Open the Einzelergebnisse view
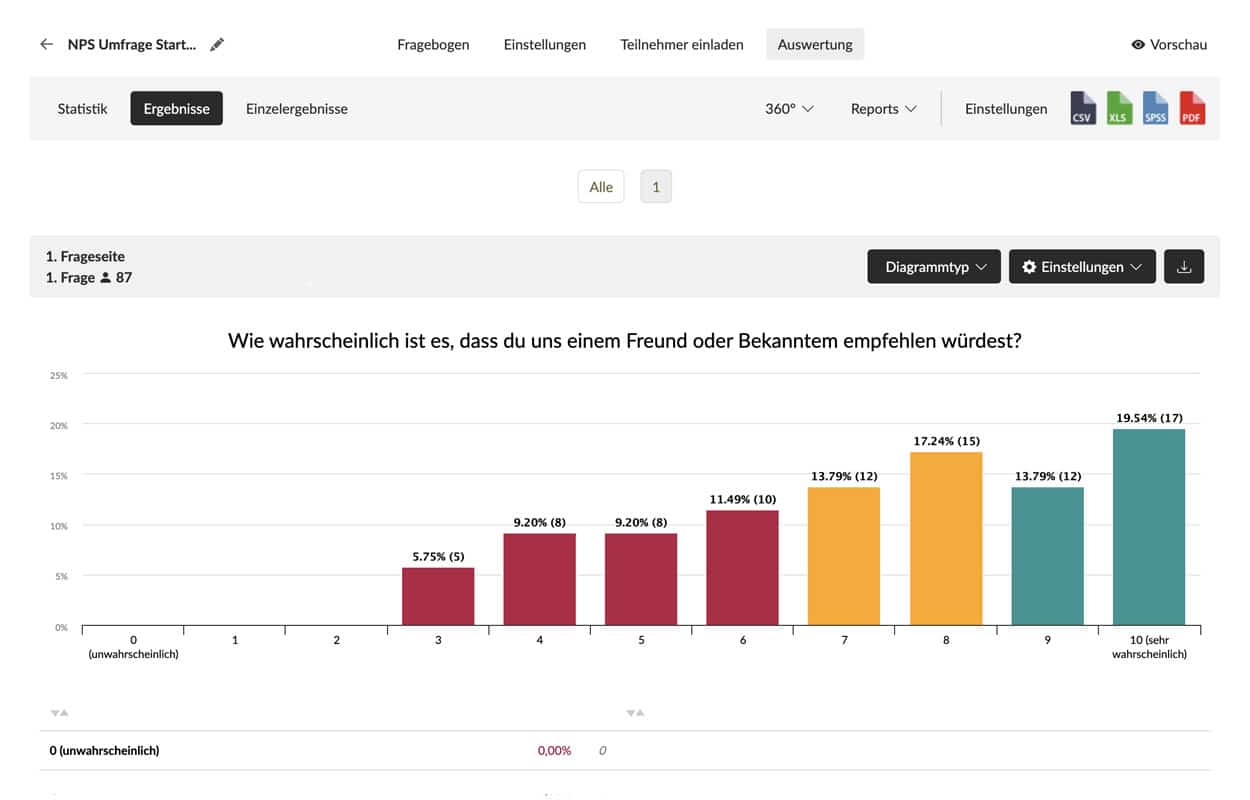This screenshot has width=1250, height=800. [x=297, y=109]
